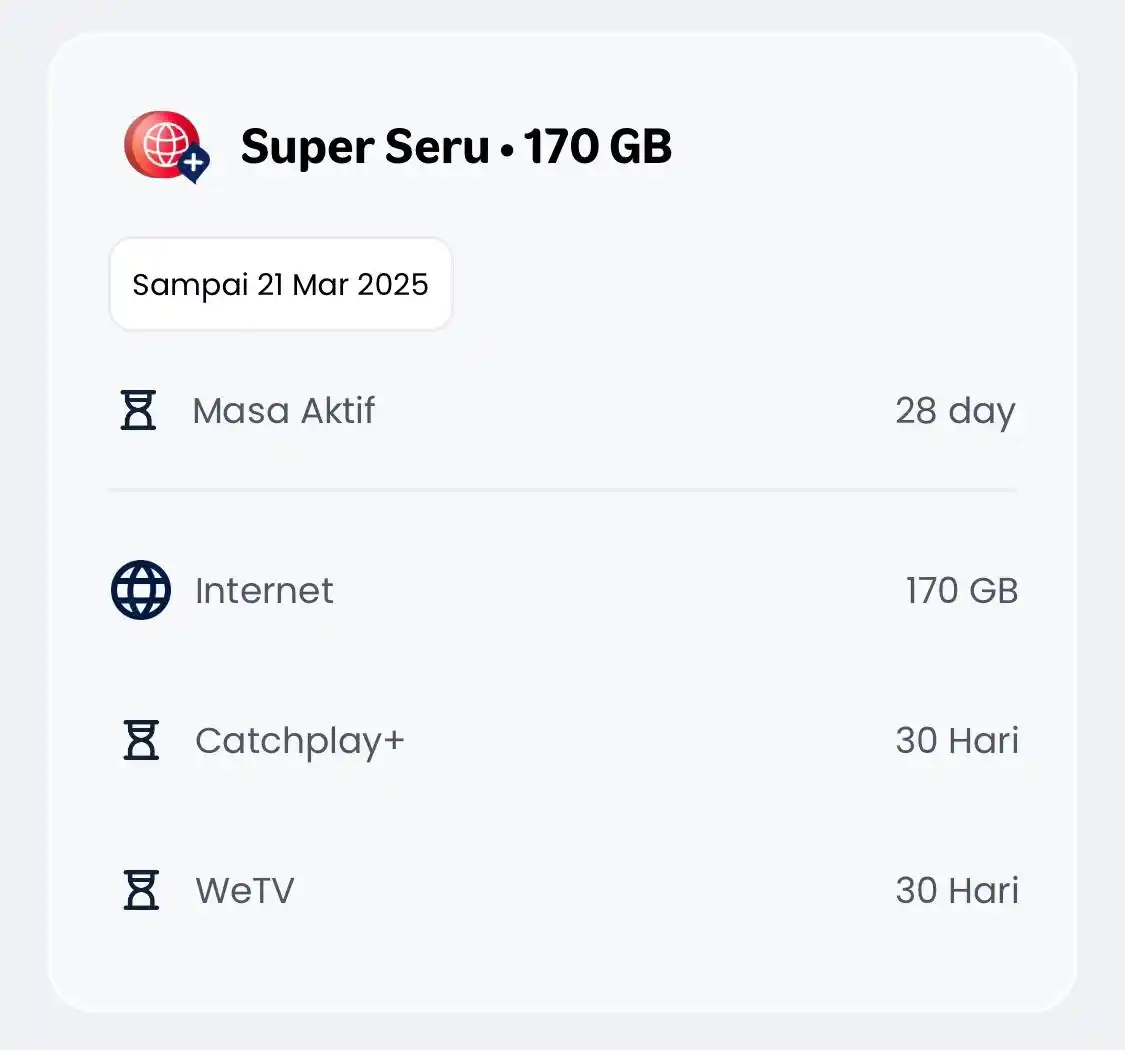The width and height of the screenshot is (1125, 1050).
Task: Open the WeTV benefit label
Action: (245, 891)
